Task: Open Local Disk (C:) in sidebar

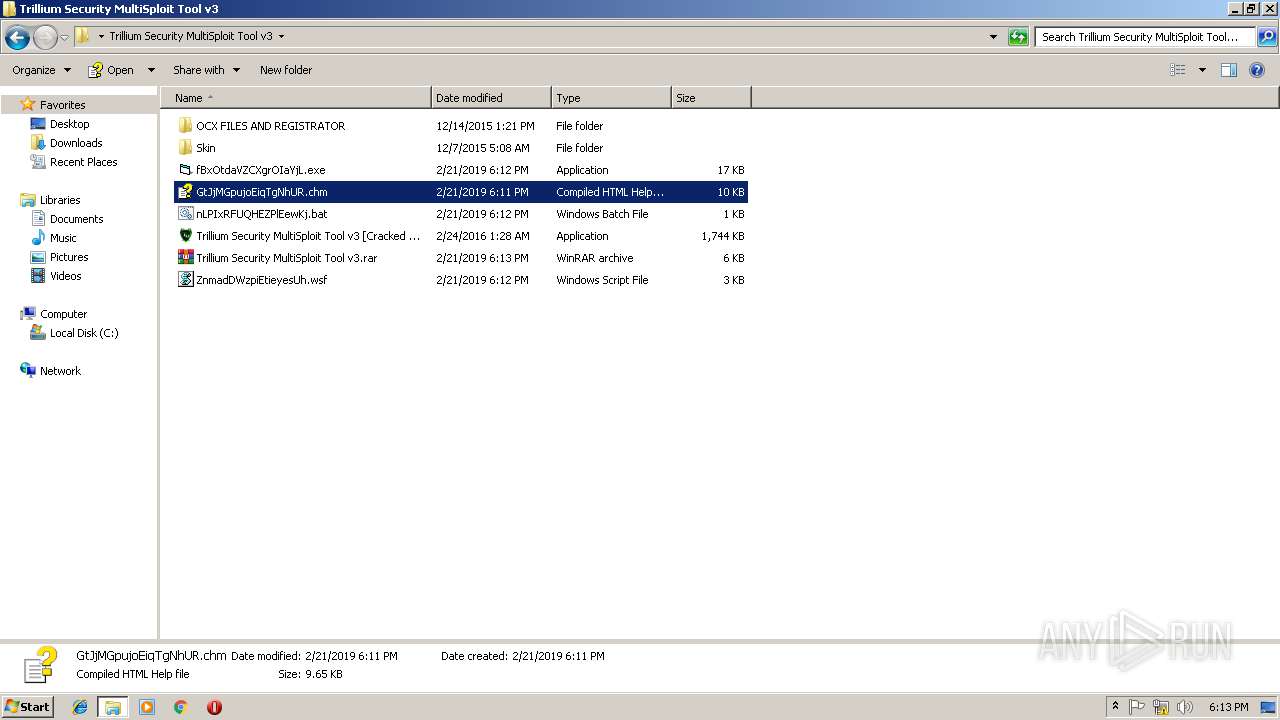Action: coord(84,333)
